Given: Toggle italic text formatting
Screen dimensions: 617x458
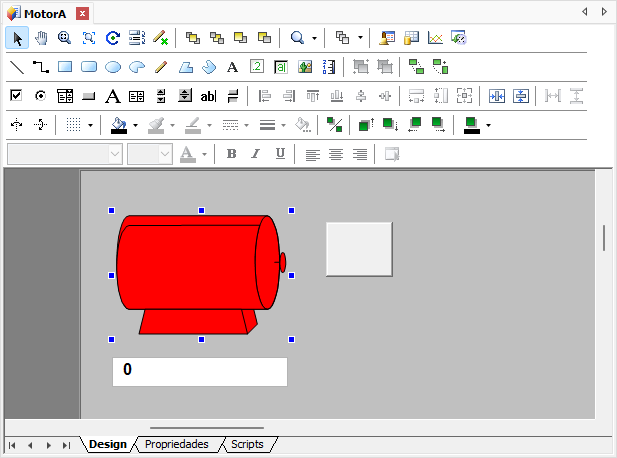Looking at the screenshot, I should (255, 154).
